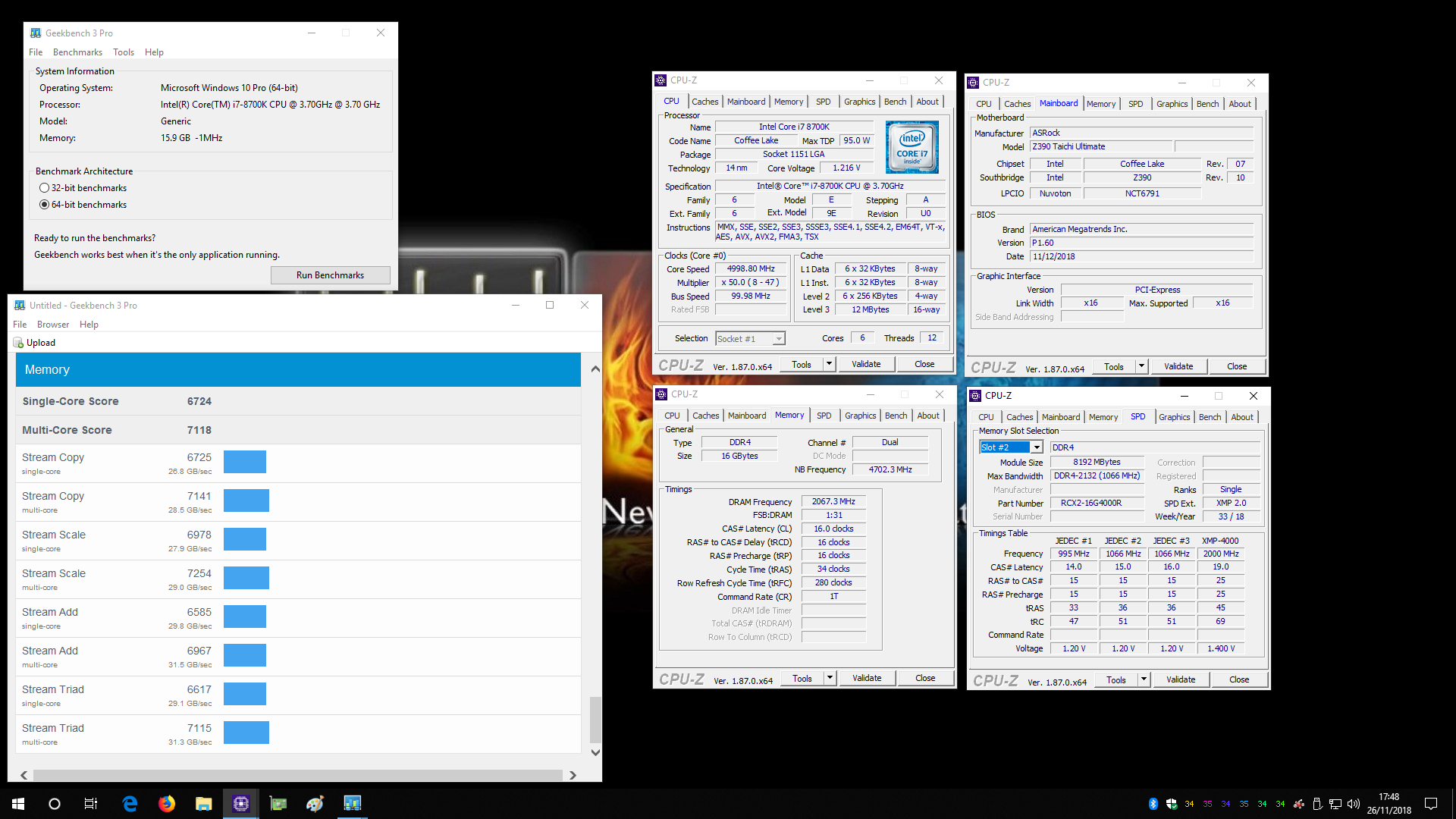Screen dimensions: 1456x819
Task: Open Graphics tab in the SPD window
Action: (x=1174, y=417)
